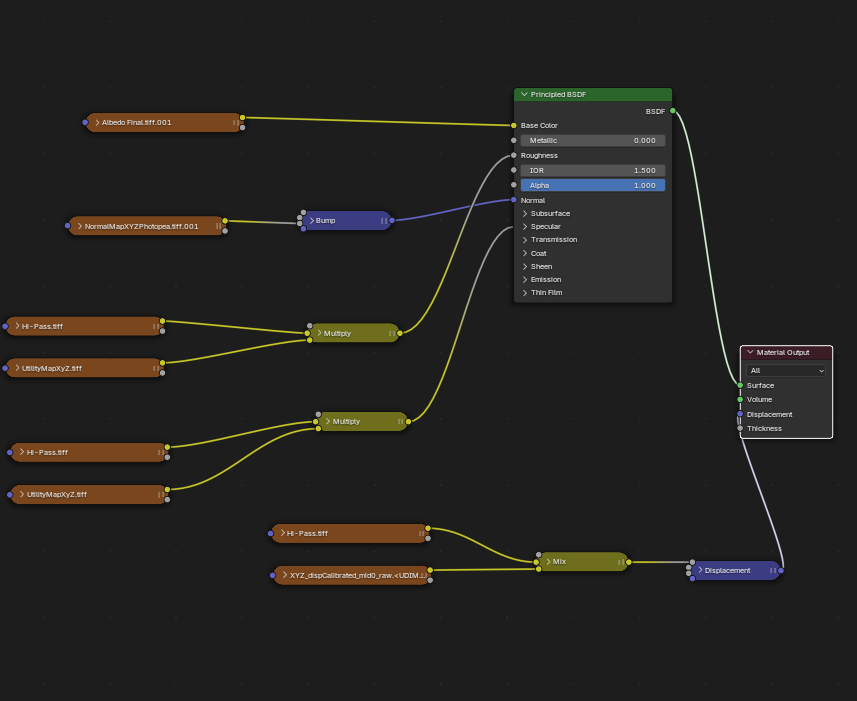Click the Metallic input socket dot
857x701 pixels.
514,140
